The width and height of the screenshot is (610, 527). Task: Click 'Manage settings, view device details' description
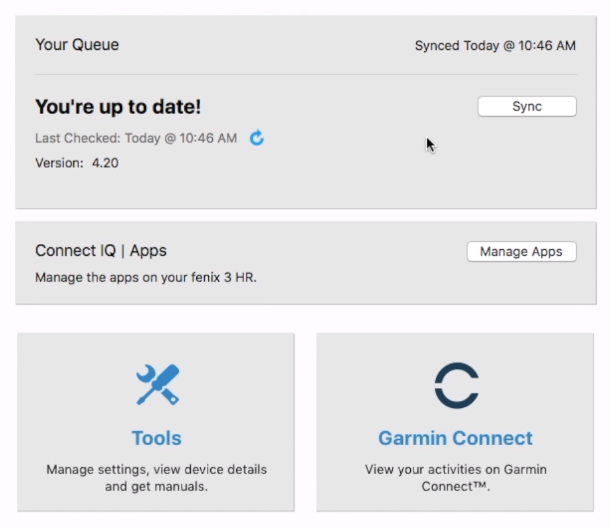click(x=156, y=478)
